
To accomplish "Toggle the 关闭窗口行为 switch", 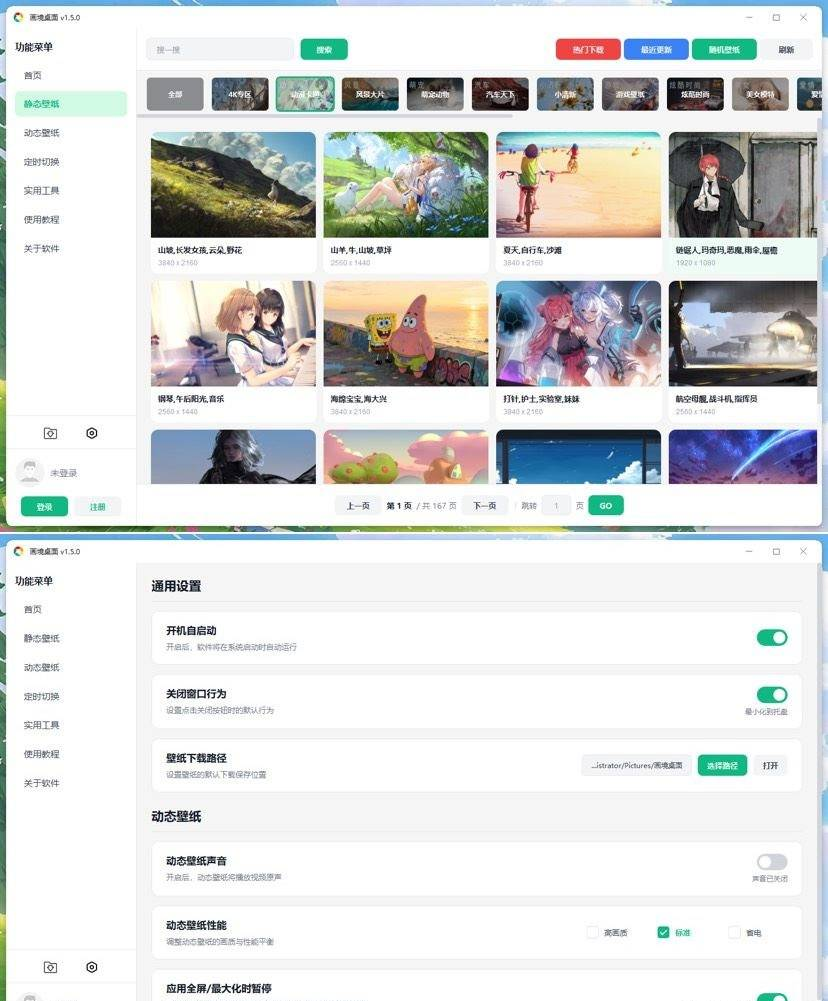I will click(x=771, y=695).
